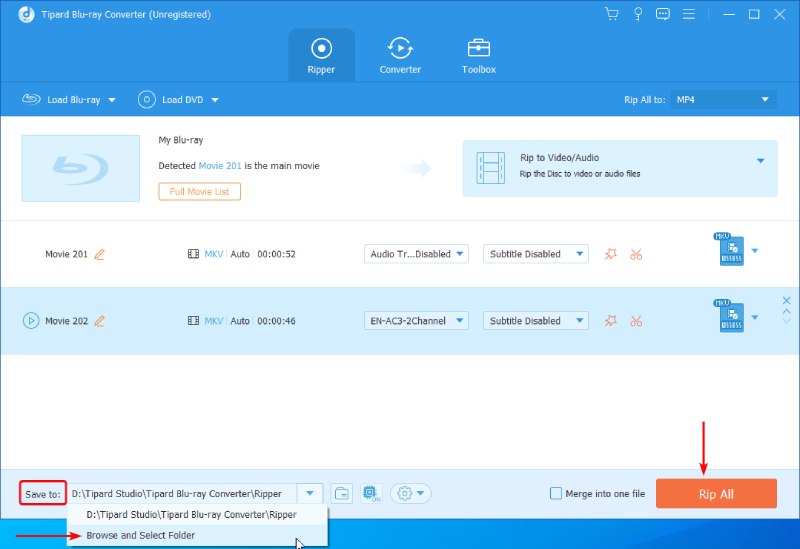The image size is (800, 549).
Task: Switch to the Toolbox tab
Action: (x=479, y=55)
